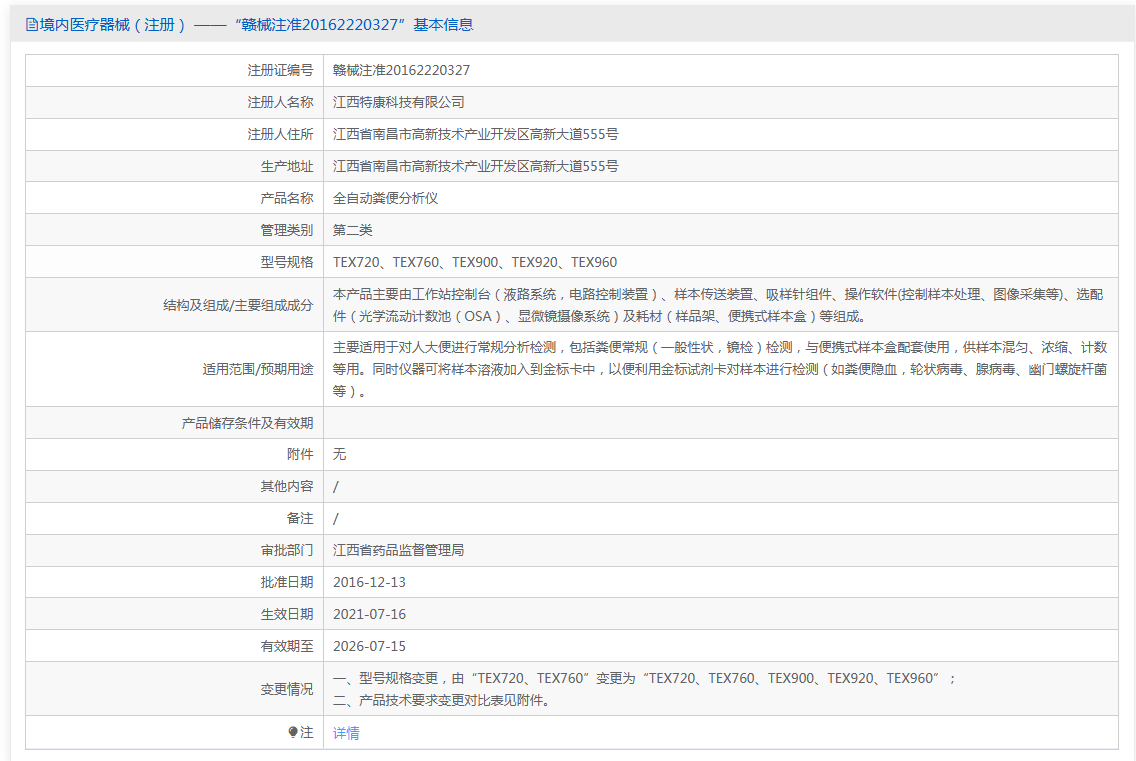Image resolution: width=1136 pixels, height=761 pixels.
Task: Click the lightbulb icon beside 注 label
Action: pos(293,733)
